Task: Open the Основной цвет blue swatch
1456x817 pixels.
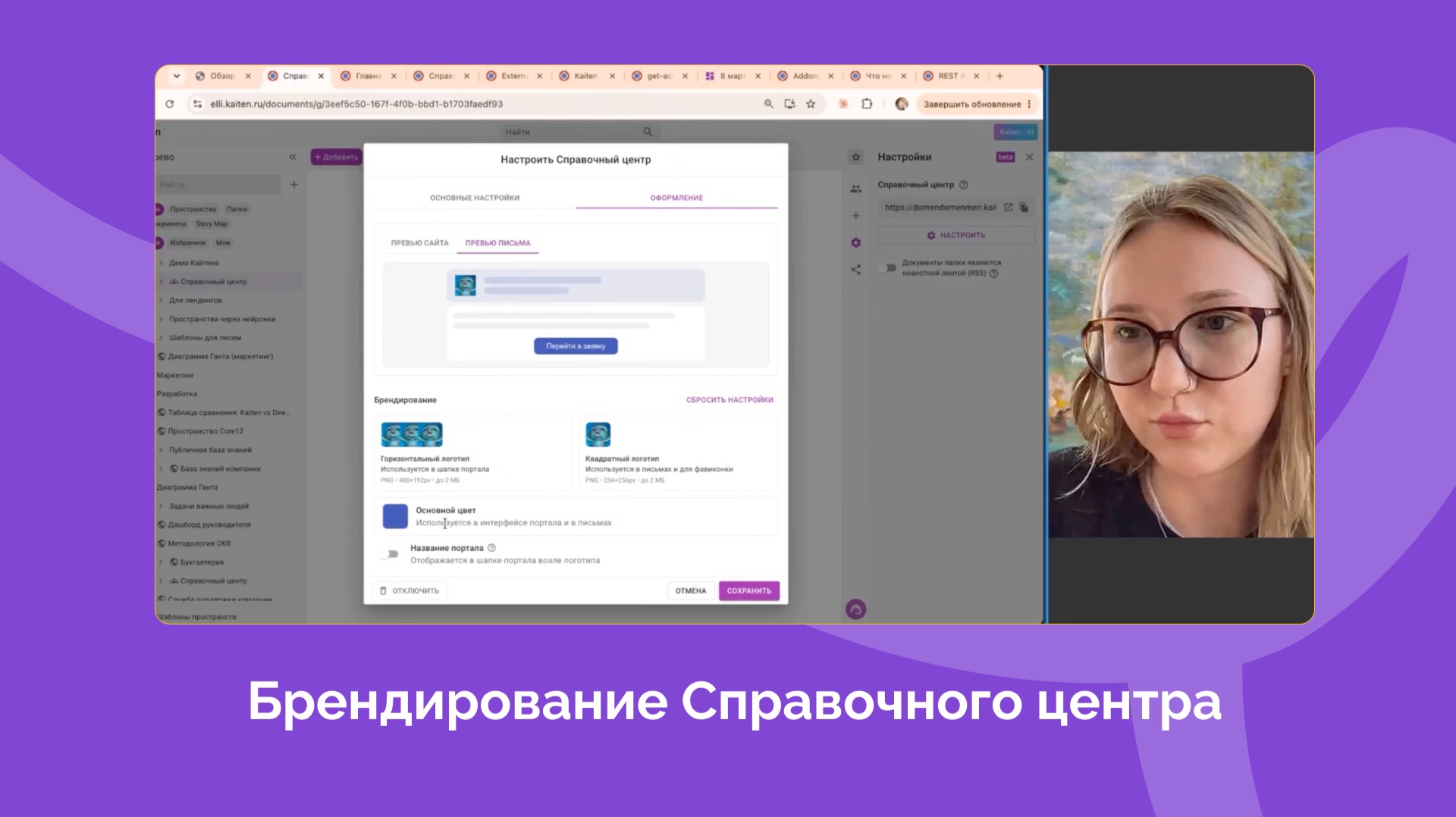Action: tap(395, 516)
